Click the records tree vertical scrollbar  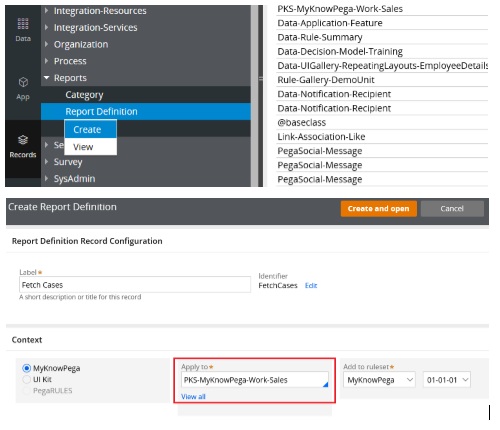[x=255, y=96]
